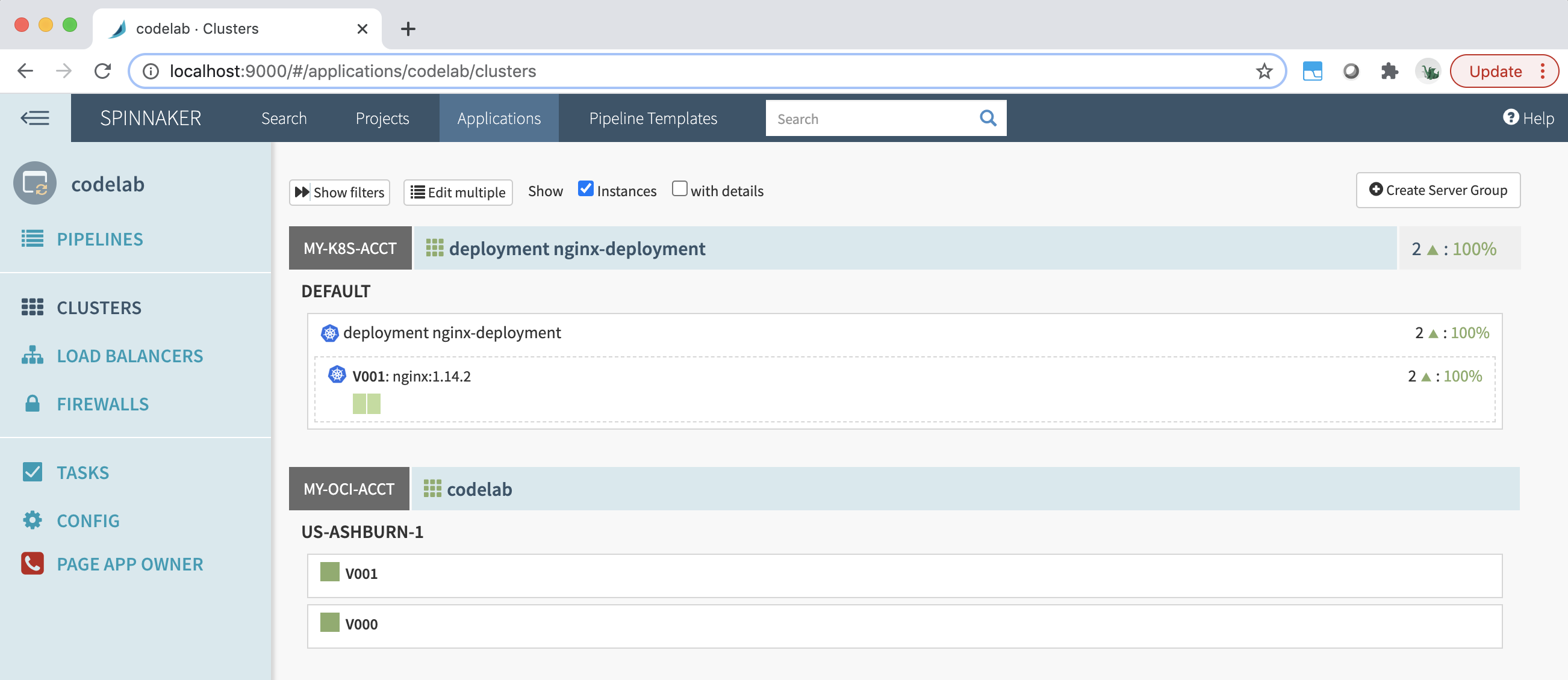Click the Firewalls lock icon
Screen dimensions: 1568x680
pyautogui.click(x=32, y=403)
